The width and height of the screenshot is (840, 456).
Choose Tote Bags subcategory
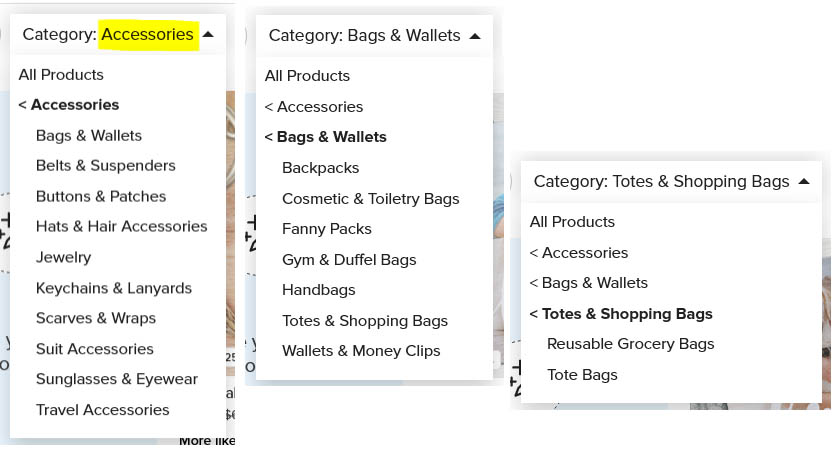[x=582, y=375]
